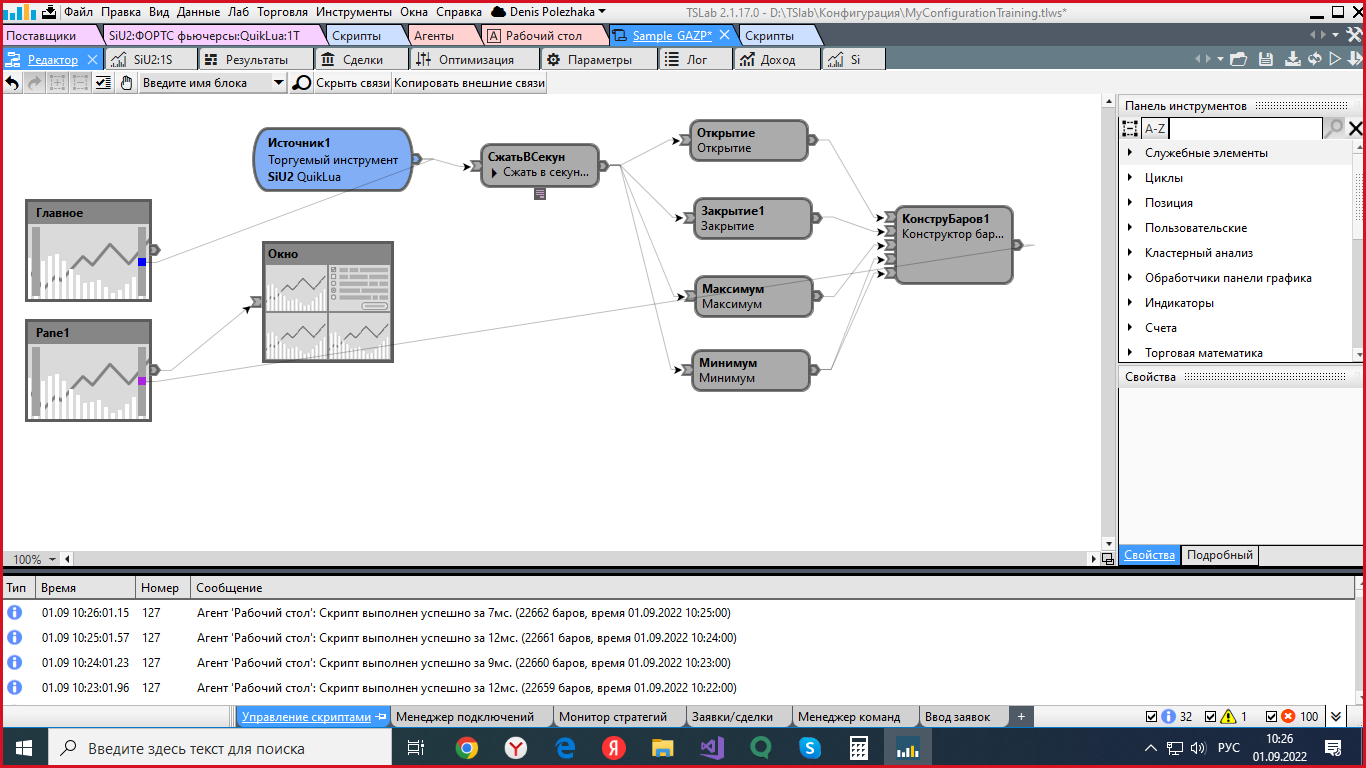Open the Торговля menu
Screen dimensions: 1366x768
[x=282, y=12]
